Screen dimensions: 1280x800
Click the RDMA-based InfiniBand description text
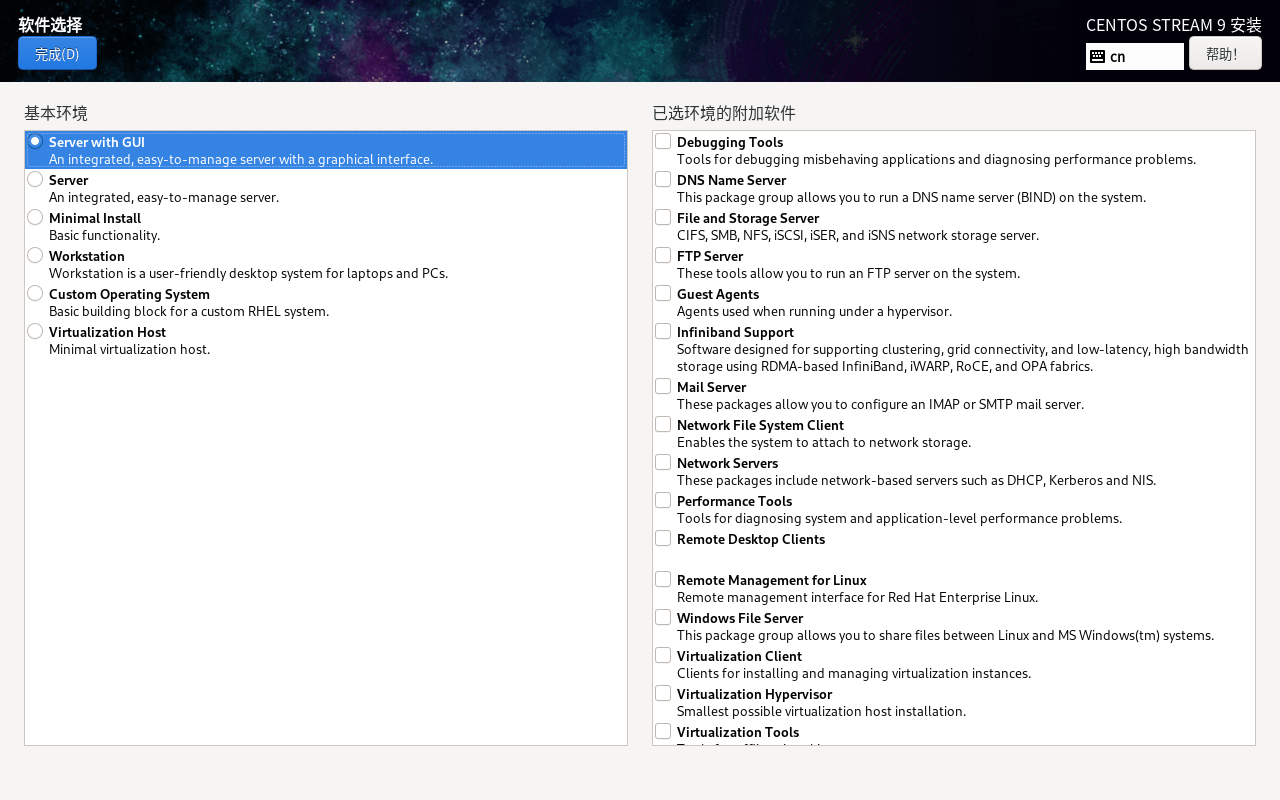[x=963, y=358]
